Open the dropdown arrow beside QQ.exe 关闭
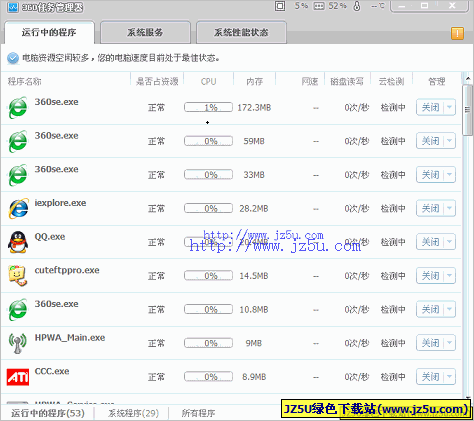 pos(450,242)
